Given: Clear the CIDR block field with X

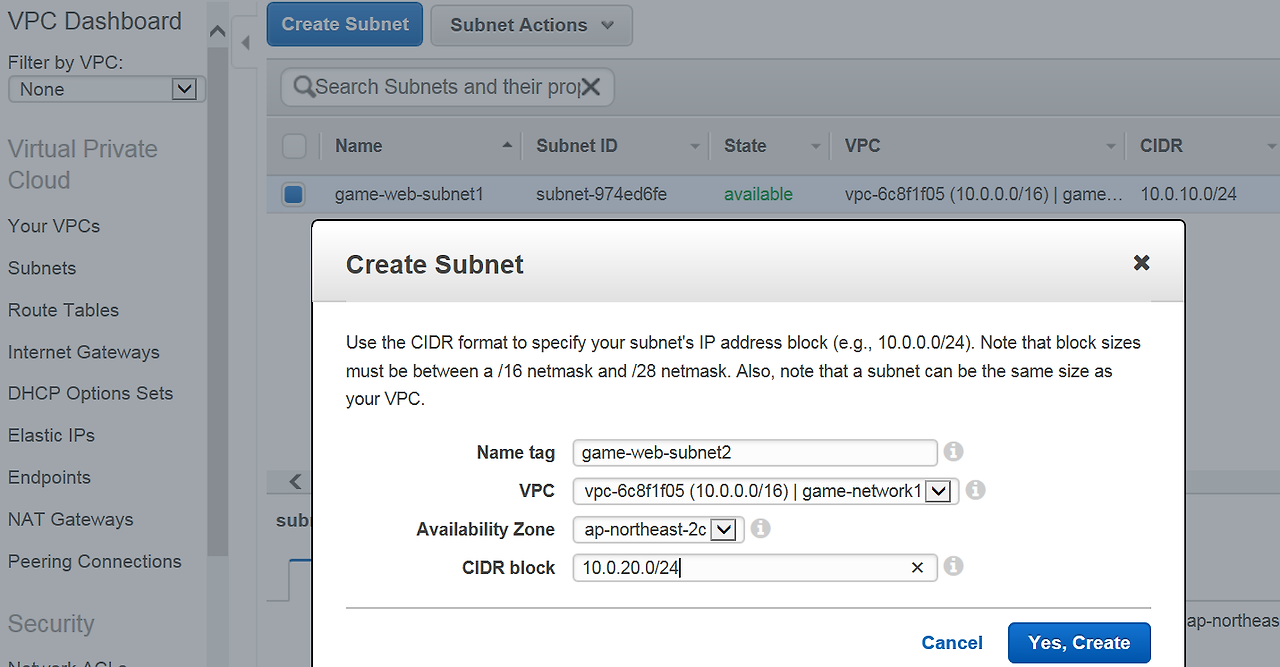Looking at the screenshot, I should 917,568.
